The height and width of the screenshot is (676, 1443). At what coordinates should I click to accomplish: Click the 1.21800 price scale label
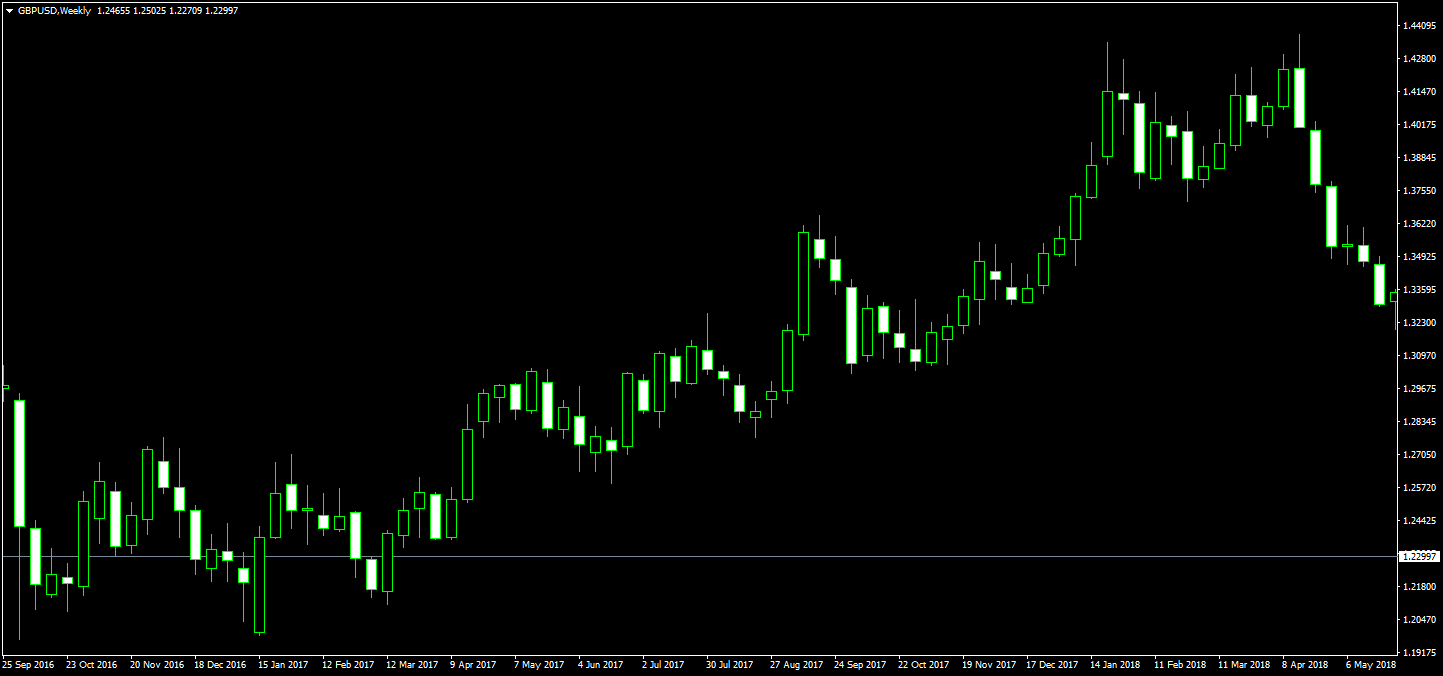tap(1420, 586)
